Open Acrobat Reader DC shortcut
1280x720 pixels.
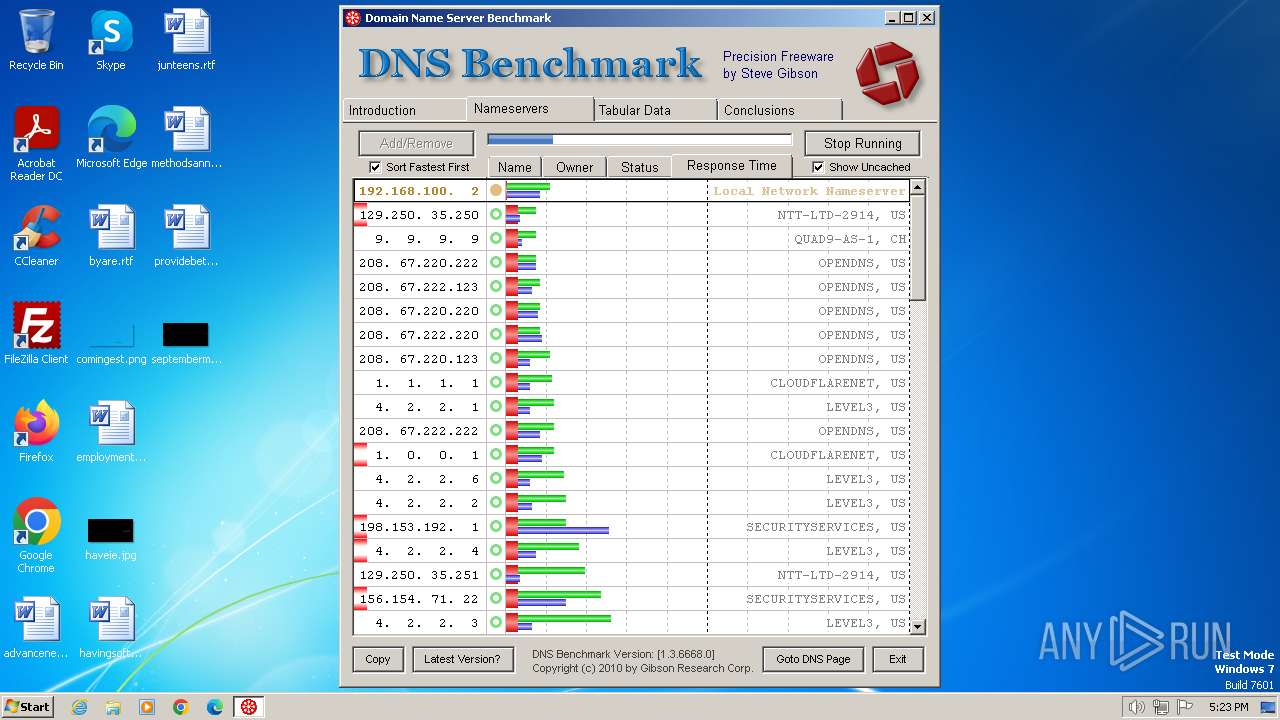[x=36, y=144]
